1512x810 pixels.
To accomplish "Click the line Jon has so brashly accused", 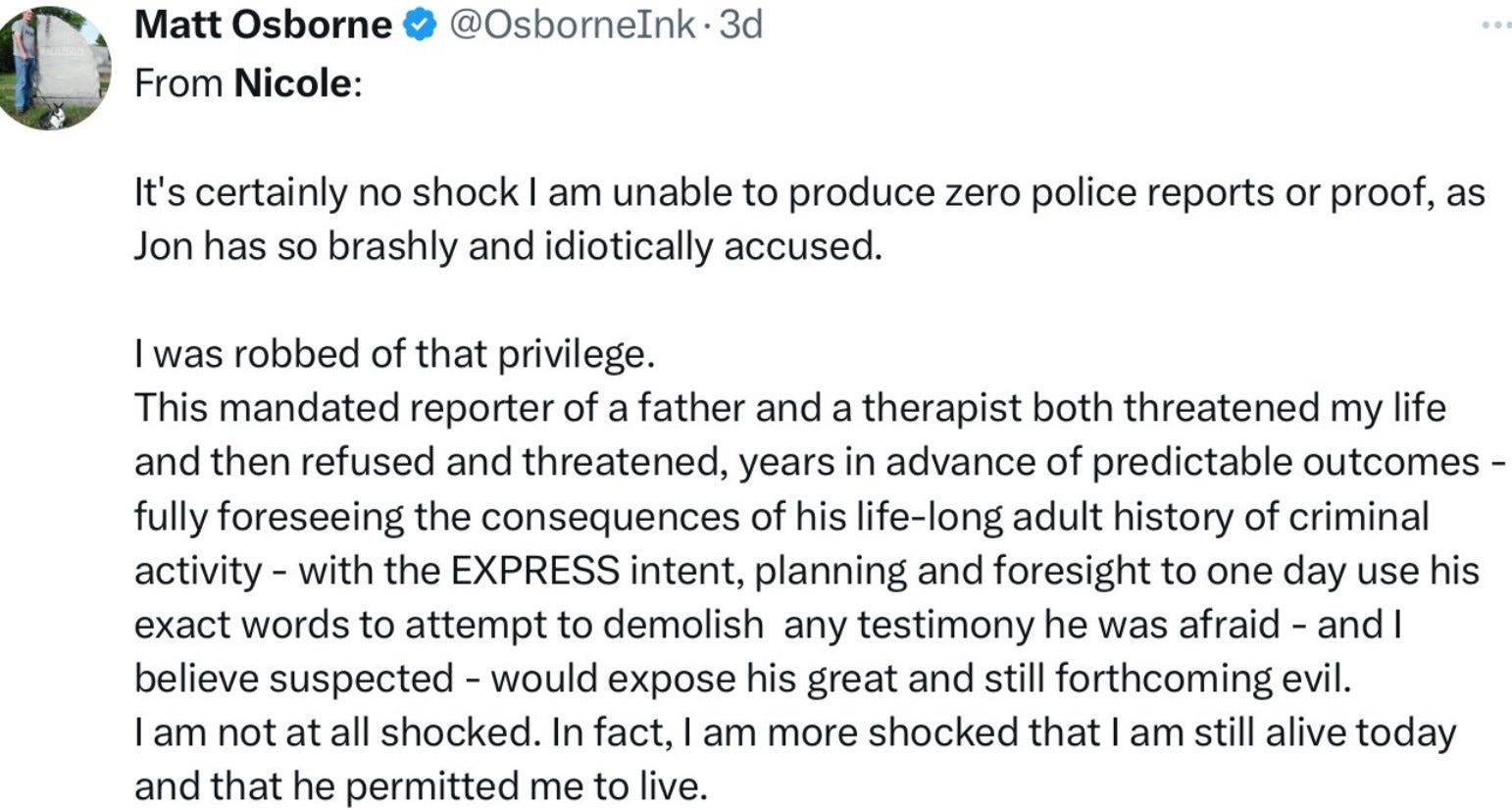I will [508, 246].
